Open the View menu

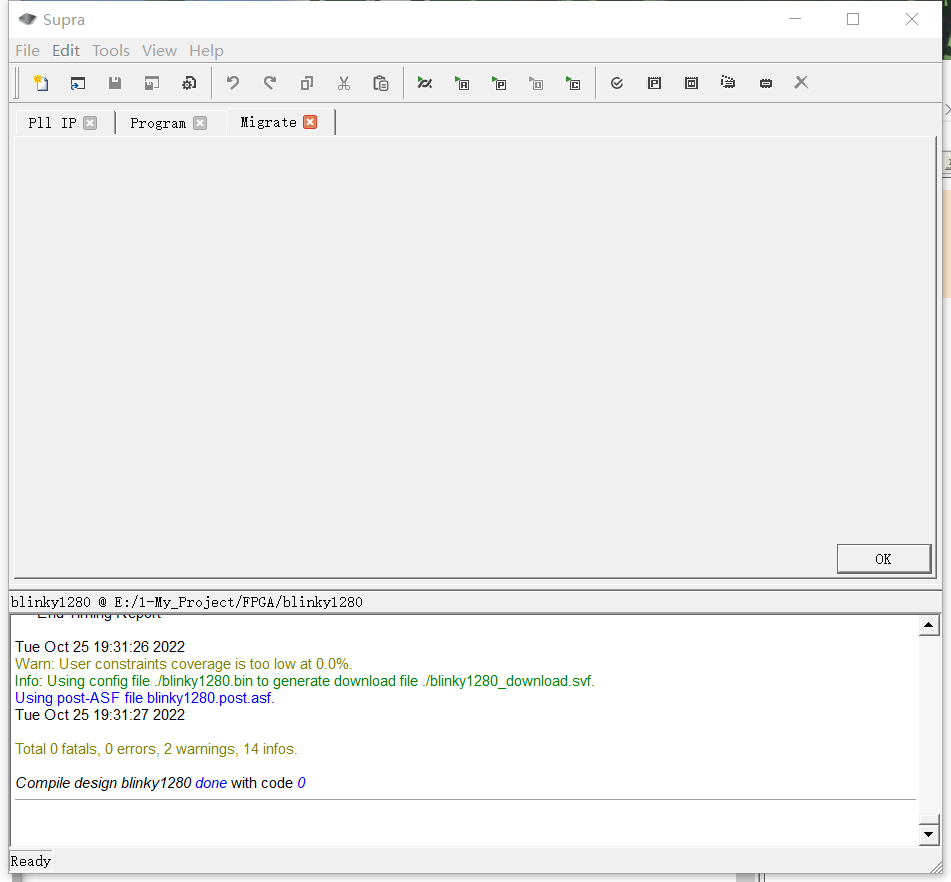click(159, 50)
